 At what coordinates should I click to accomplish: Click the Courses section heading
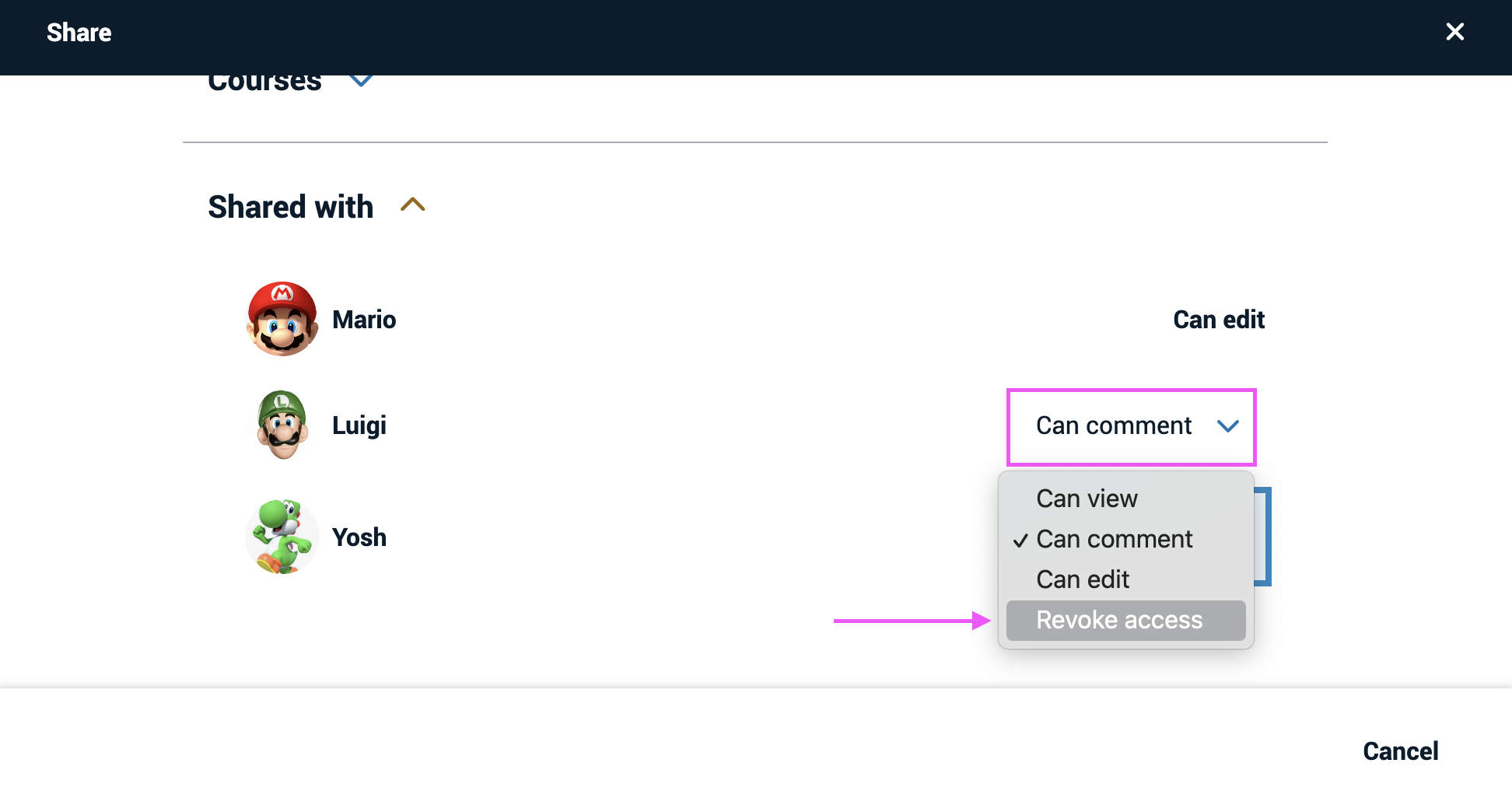(x=264, y=82)
